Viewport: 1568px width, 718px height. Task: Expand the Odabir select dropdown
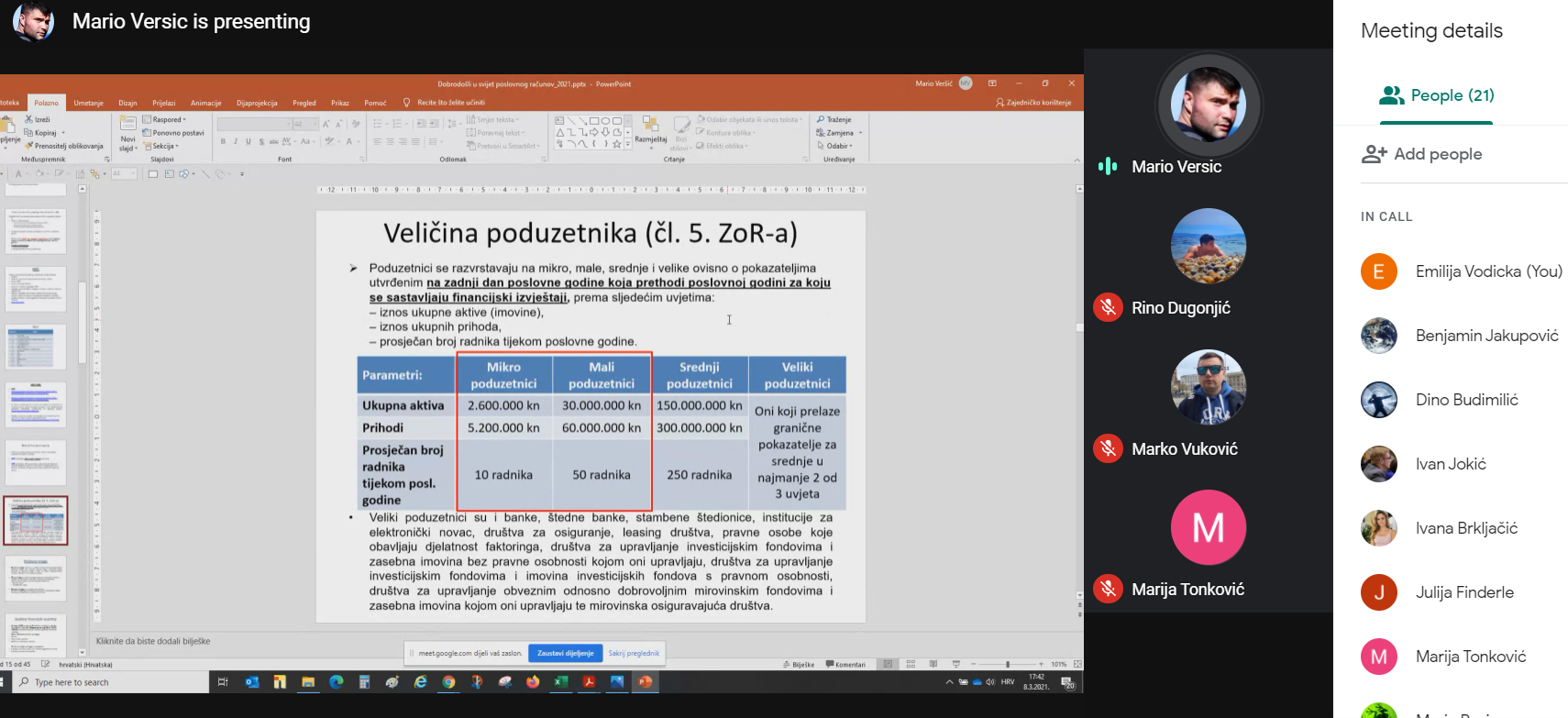[835, 146]
